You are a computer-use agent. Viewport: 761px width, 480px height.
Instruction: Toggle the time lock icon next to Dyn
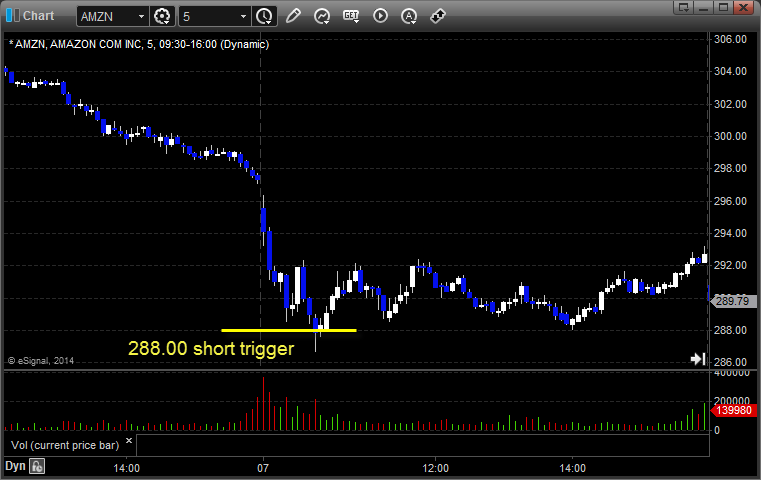point(37,466)
